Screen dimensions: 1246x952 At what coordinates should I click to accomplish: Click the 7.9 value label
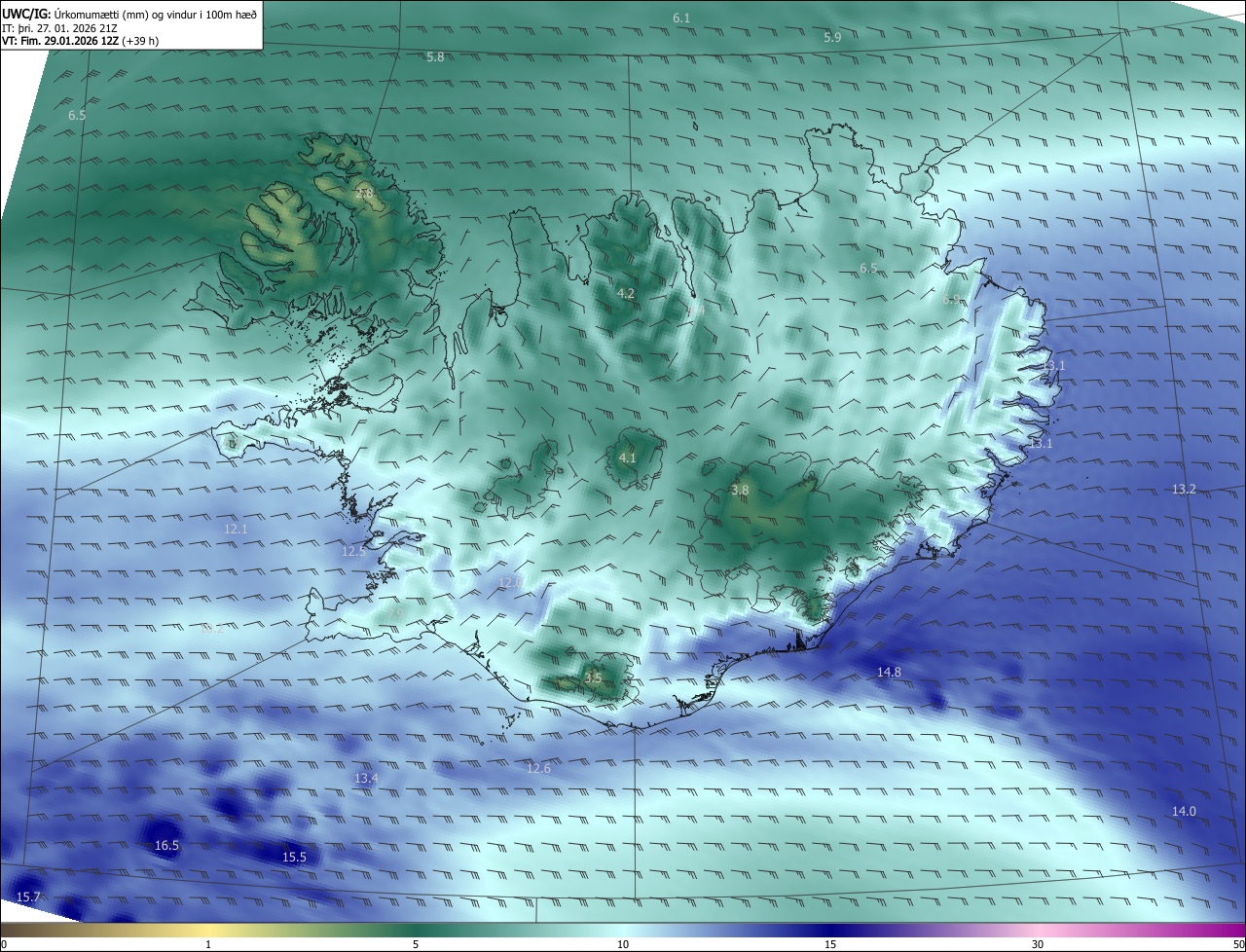click(x=396, y=612)
